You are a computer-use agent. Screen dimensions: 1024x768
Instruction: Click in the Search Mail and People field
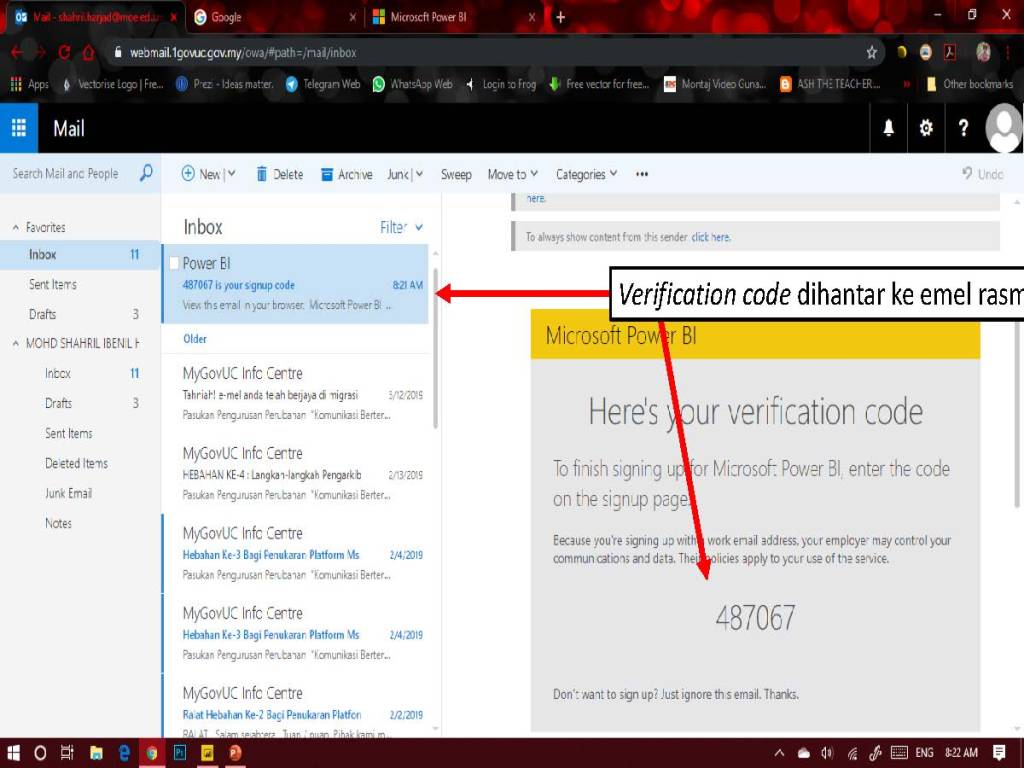point(66,174)
